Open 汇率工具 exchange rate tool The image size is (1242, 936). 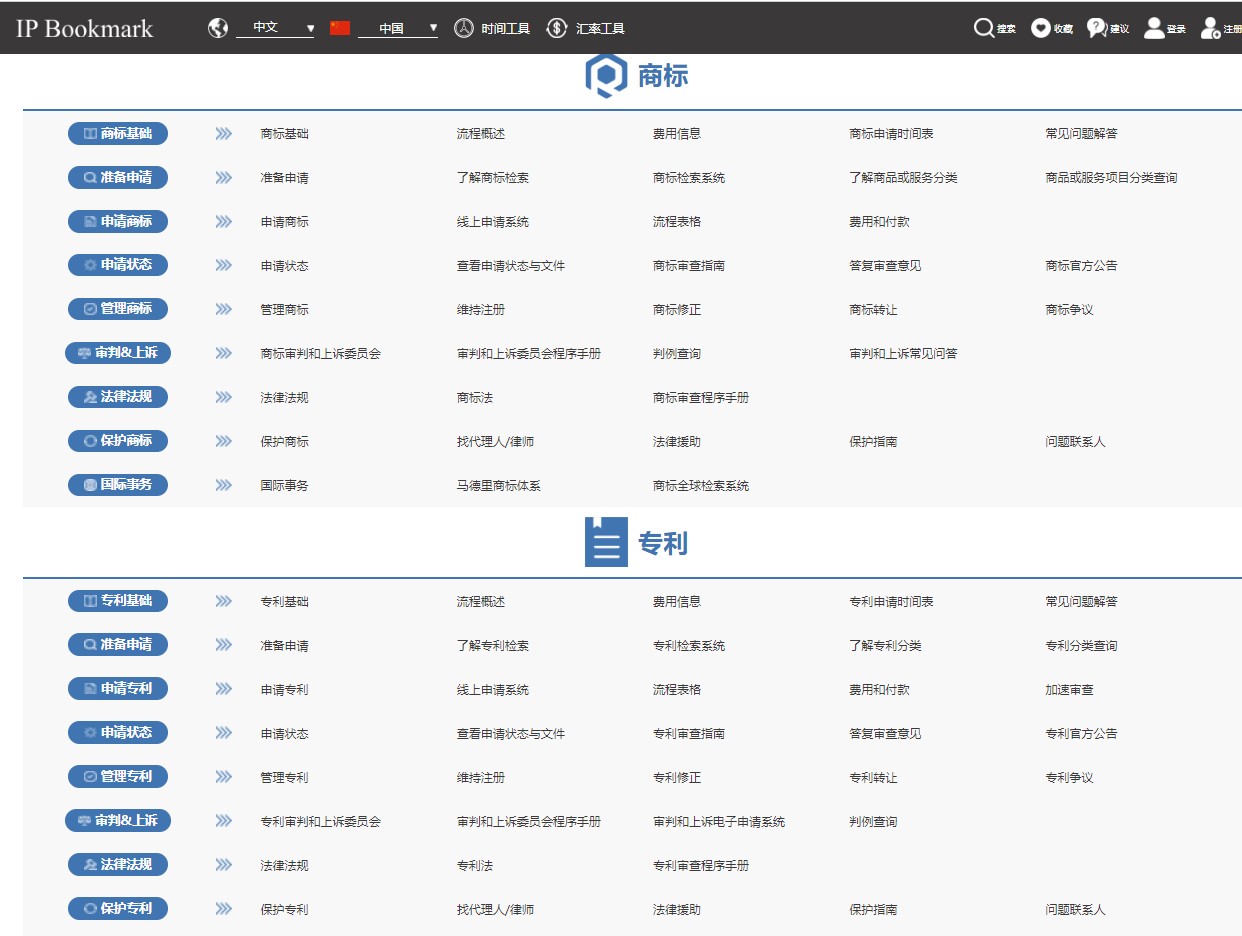[586, 28]
